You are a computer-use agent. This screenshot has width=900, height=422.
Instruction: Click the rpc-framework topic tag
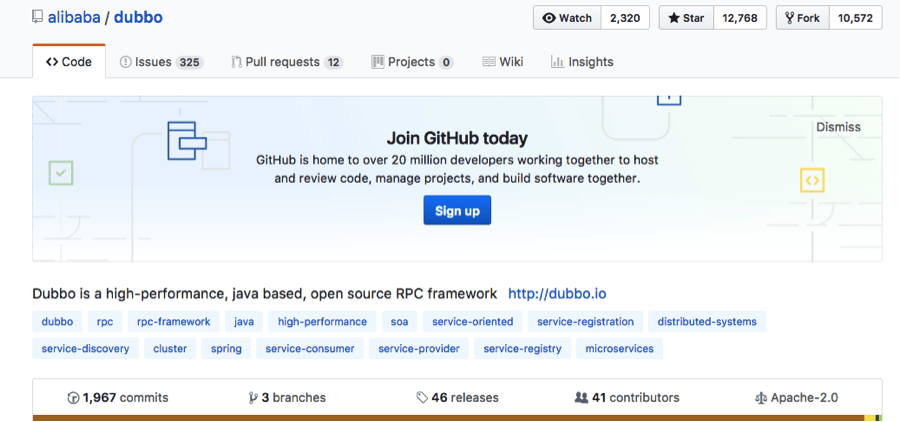tap(174, 322)
